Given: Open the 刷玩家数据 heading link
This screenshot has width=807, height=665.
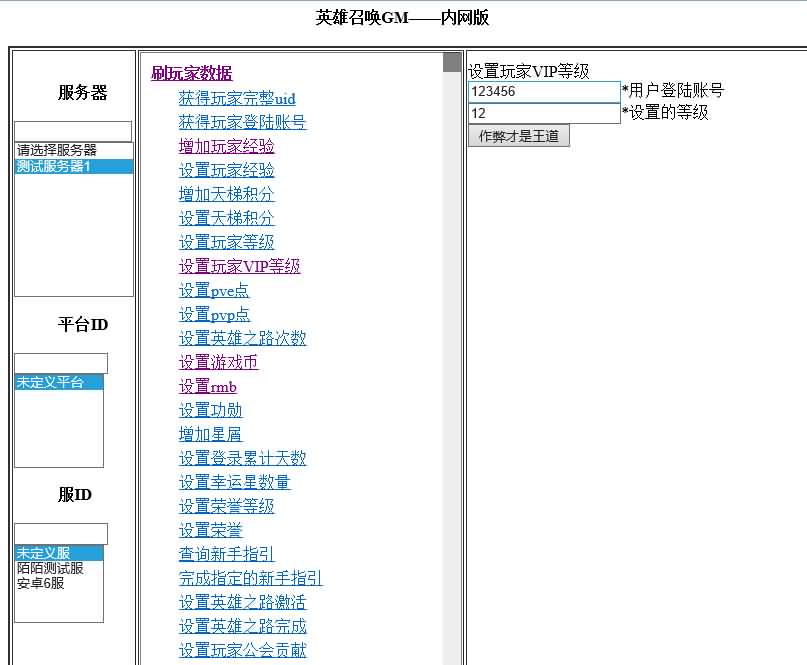Looking at the screenshot, I should (191, 73).
